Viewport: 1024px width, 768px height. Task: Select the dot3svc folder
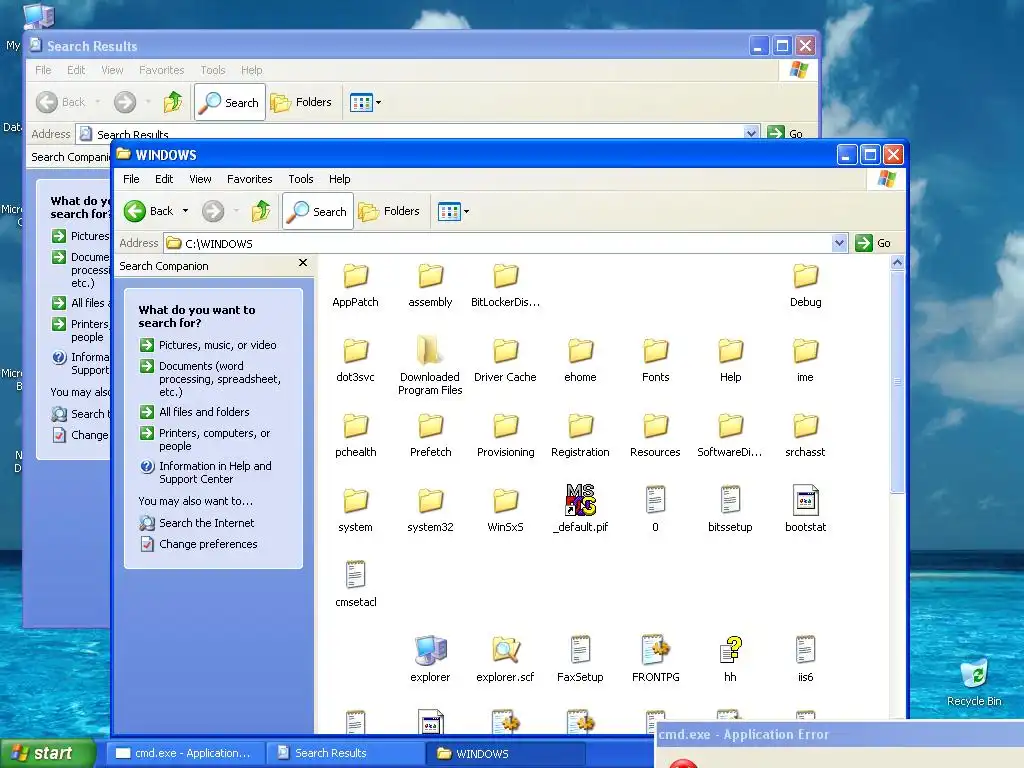point(355,361)
